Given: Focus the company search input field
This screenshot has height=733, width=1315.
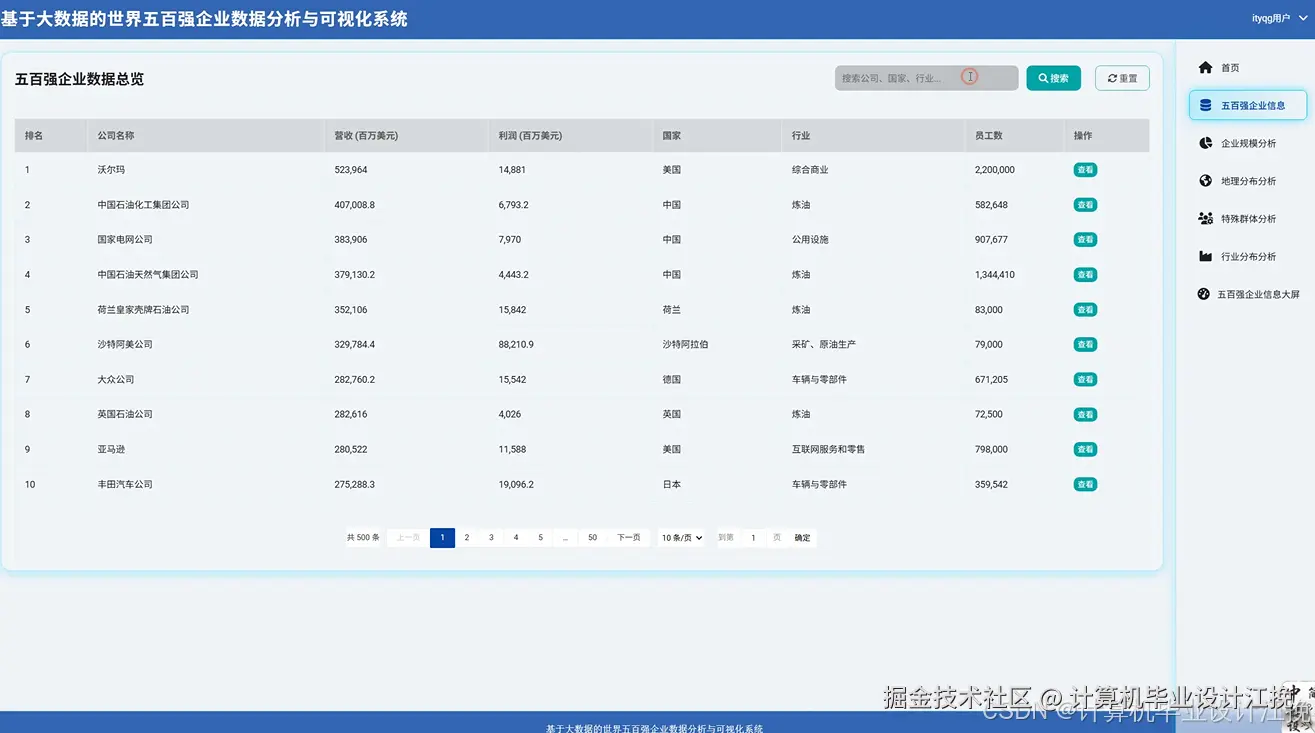Looking at the screenshot, I should tap(926, 78).
